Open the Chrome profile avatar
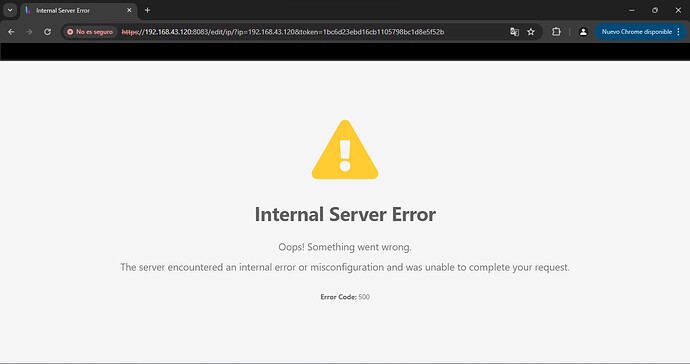Screen dimensions: 690x364 pos(583,32)
